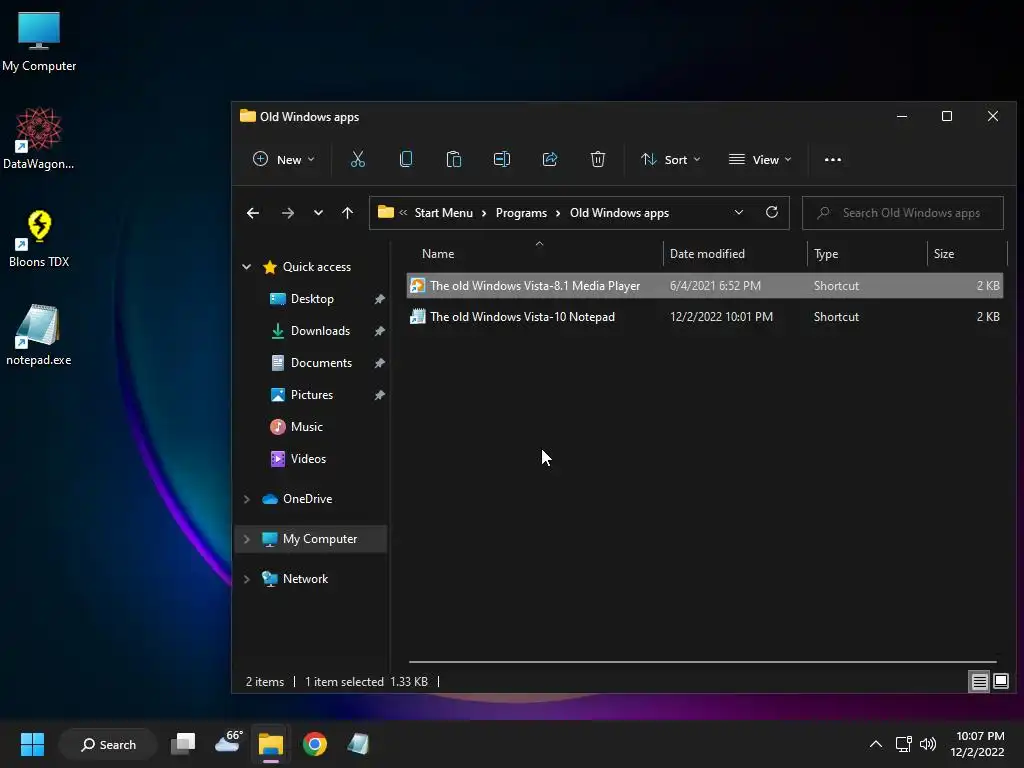Expand the Network tree node

pyautogui.click(x=247, y=579)
